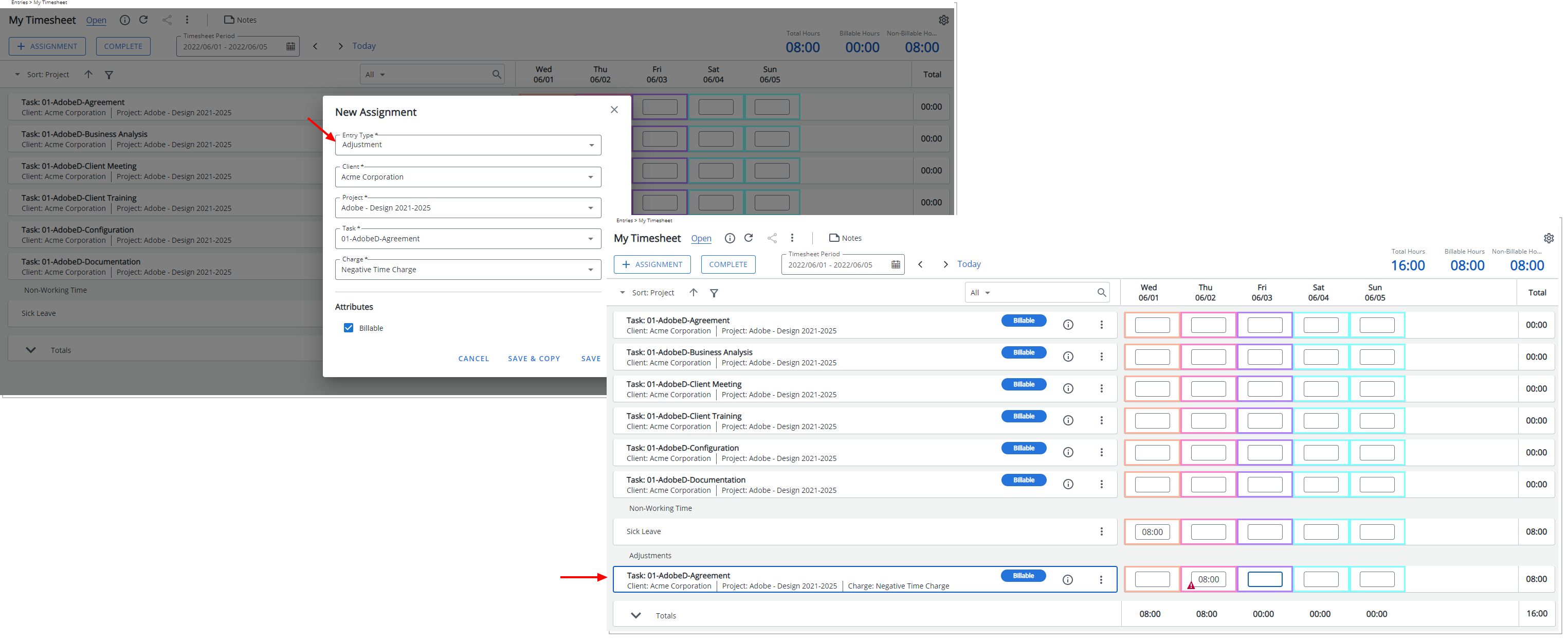Click Adjustments section header
1568x640 pixels.
coord(649,555)
